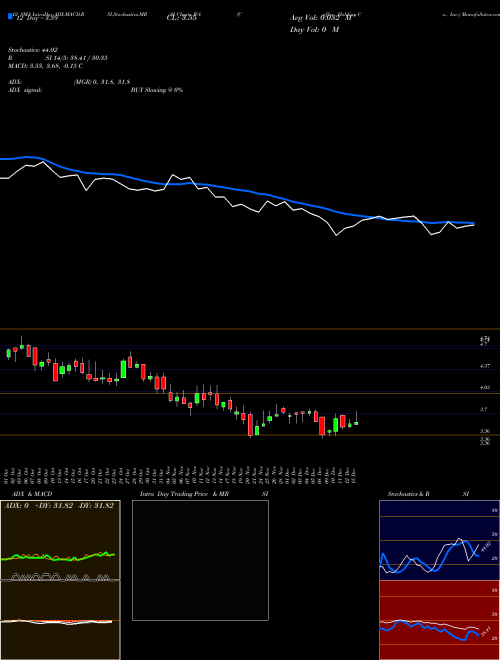Click the 3.7 price axis label
Screen dimensions: 500x660
point(484,409)
